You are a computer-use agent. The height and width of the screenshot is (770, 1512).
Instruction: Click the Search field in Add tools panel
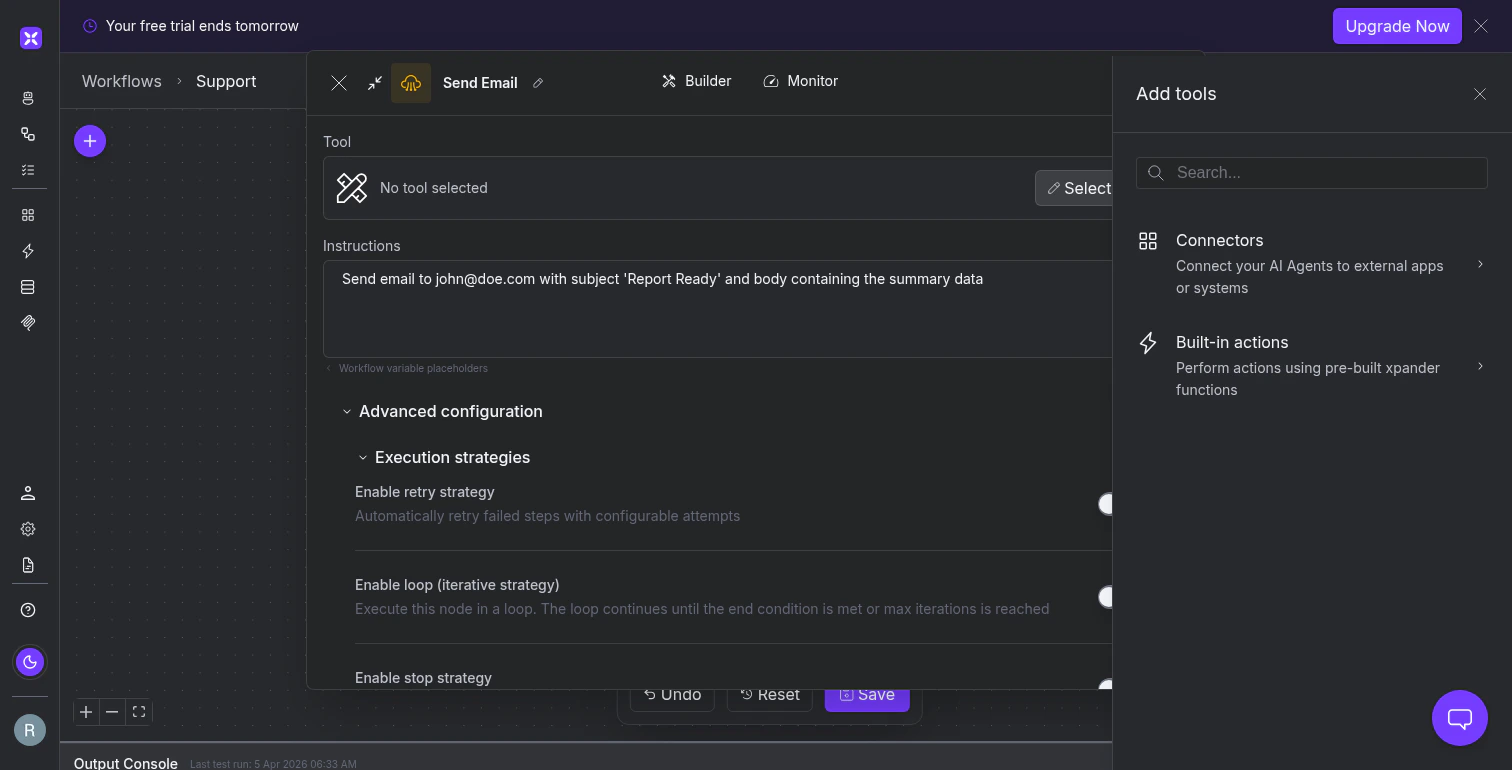[x=1311, y=172]
